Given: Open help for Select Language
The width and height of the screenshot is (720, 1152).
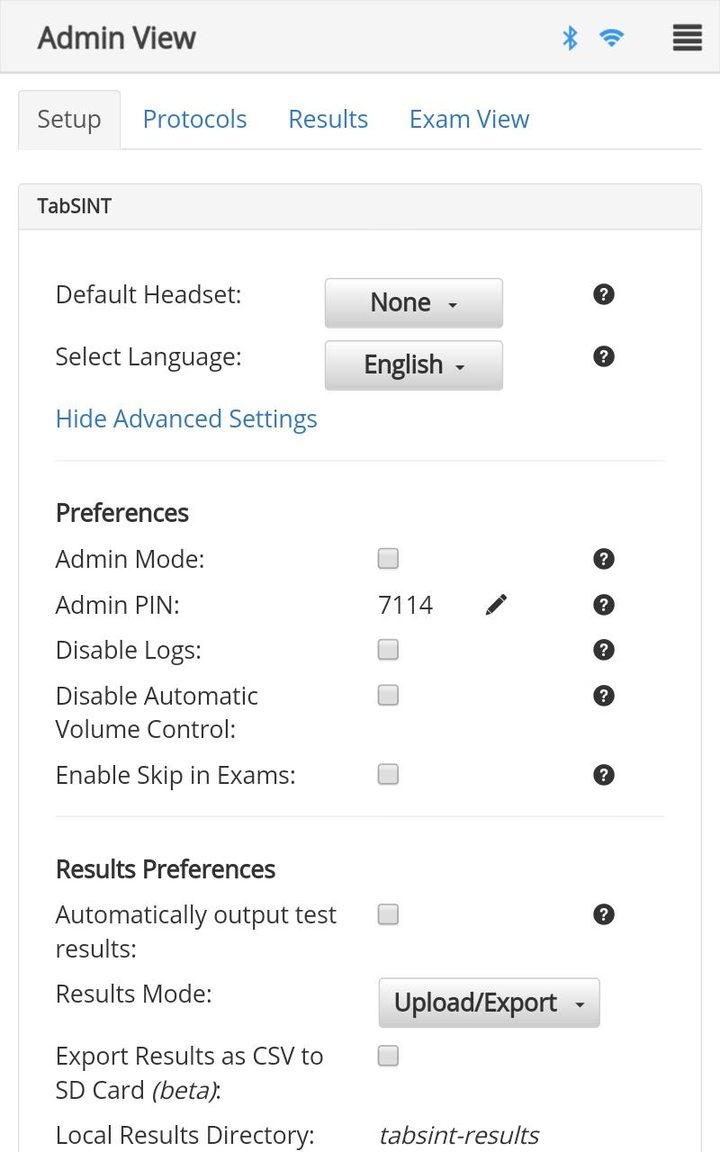Looking at the screenshot, I should pos(603,356).
